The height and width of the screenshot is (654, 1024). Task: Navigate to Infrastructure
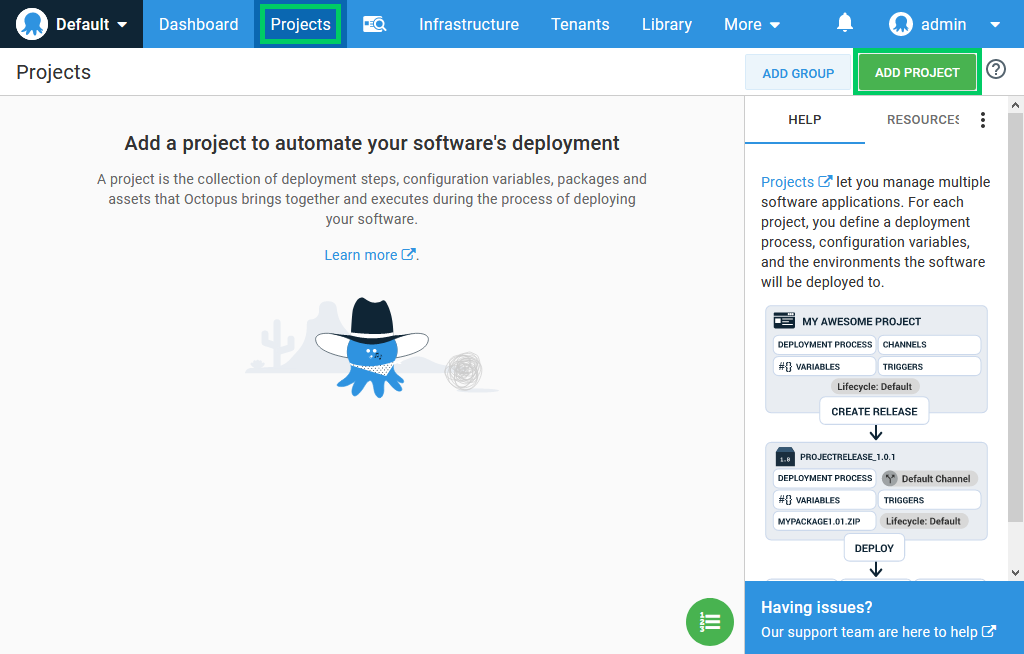tap(469, 24)
